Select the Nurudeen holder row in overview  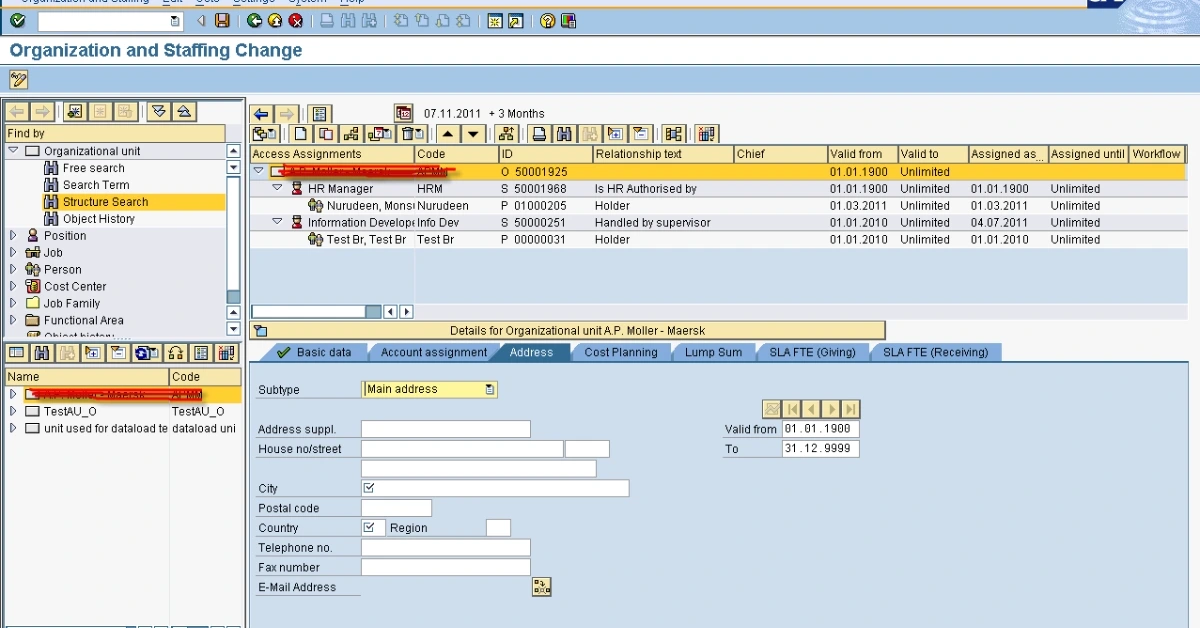coord(718,206)
